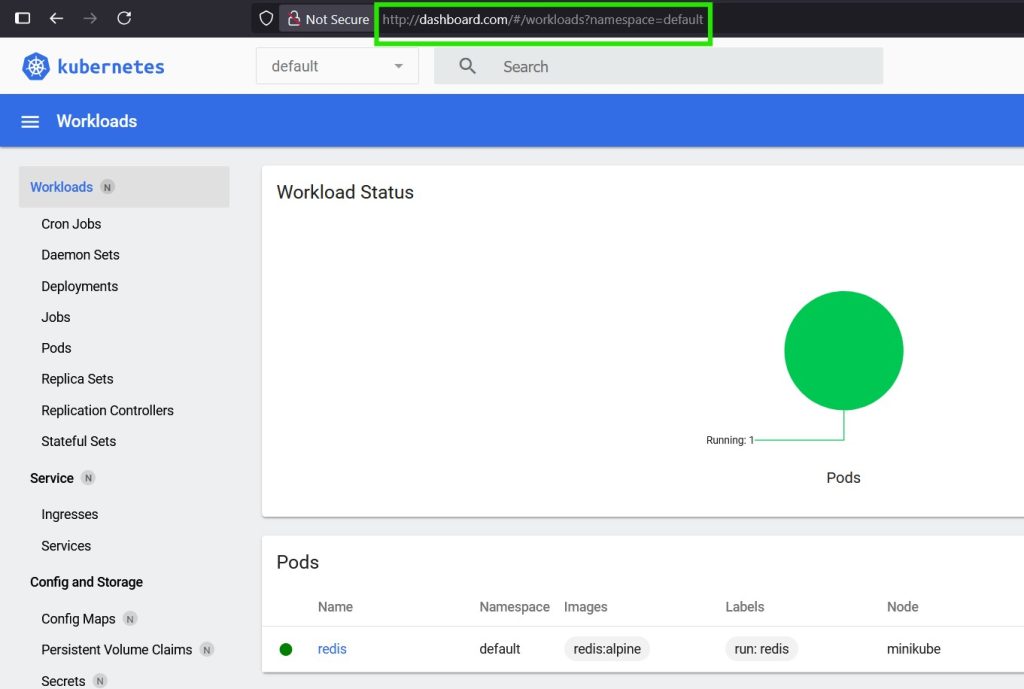
Task: Click the browser sidebar panel icon
Action: tap(23, 18)
